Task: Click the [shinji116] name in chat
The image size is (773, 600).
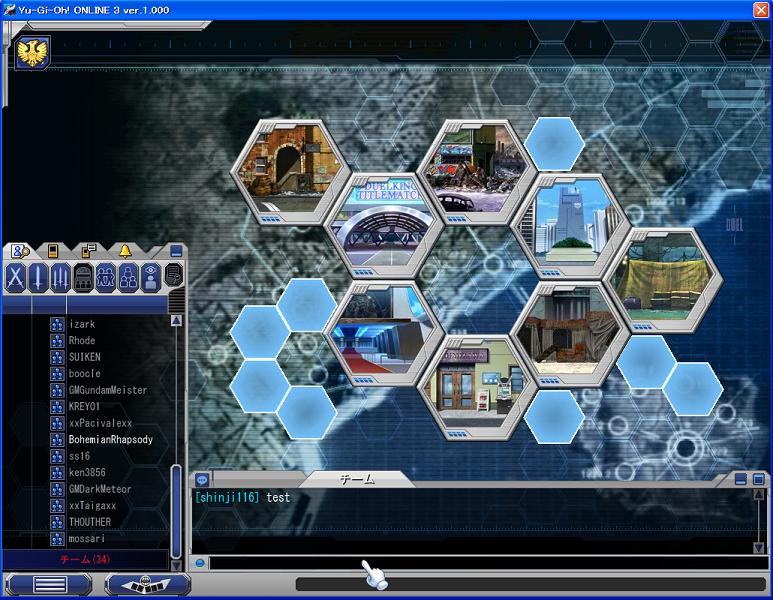Action: coord(227,497)
